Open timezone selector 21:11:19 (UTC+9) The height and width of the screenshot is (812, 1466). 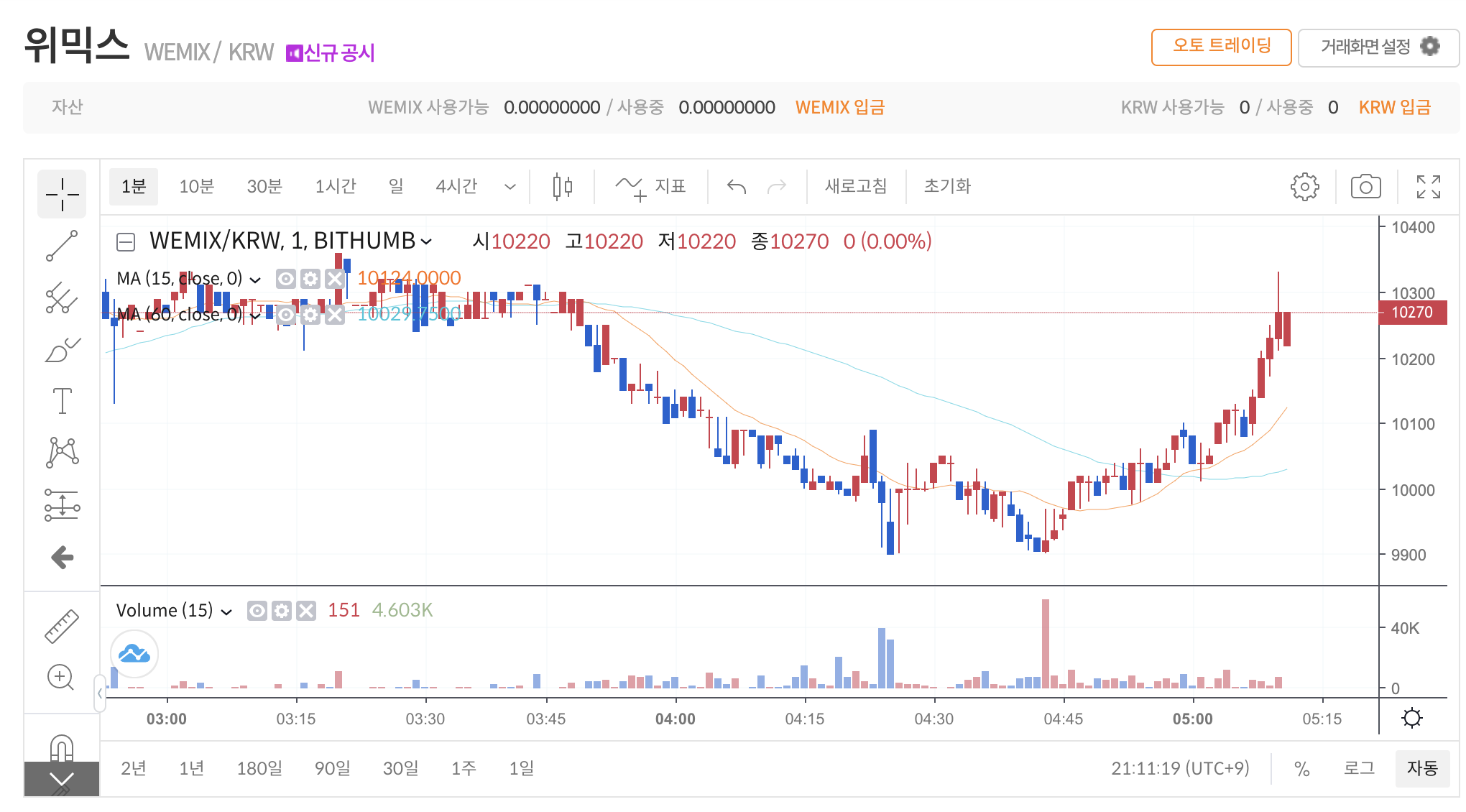1180,769
